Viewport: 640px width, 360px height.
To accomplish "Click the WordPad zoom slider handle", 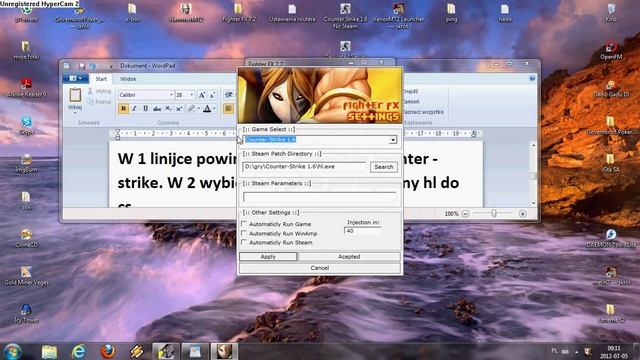I will [x=494, y=213].
